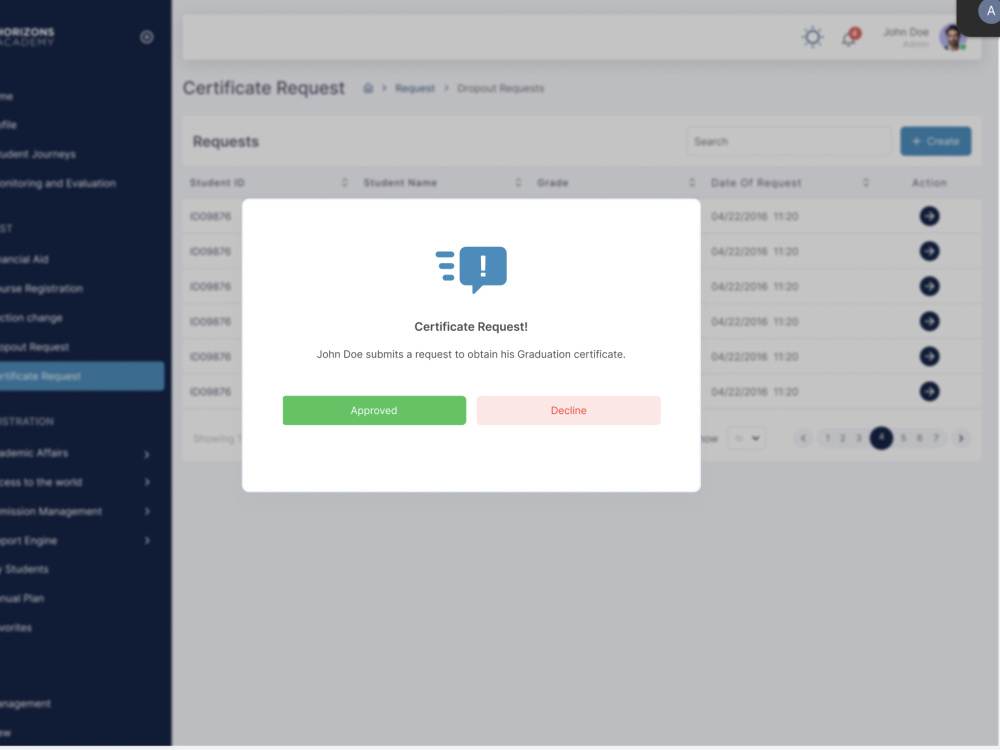Screen dimensions: 1000x750
Task: Open Favorites sidebar item
Action: coord(16,628)
